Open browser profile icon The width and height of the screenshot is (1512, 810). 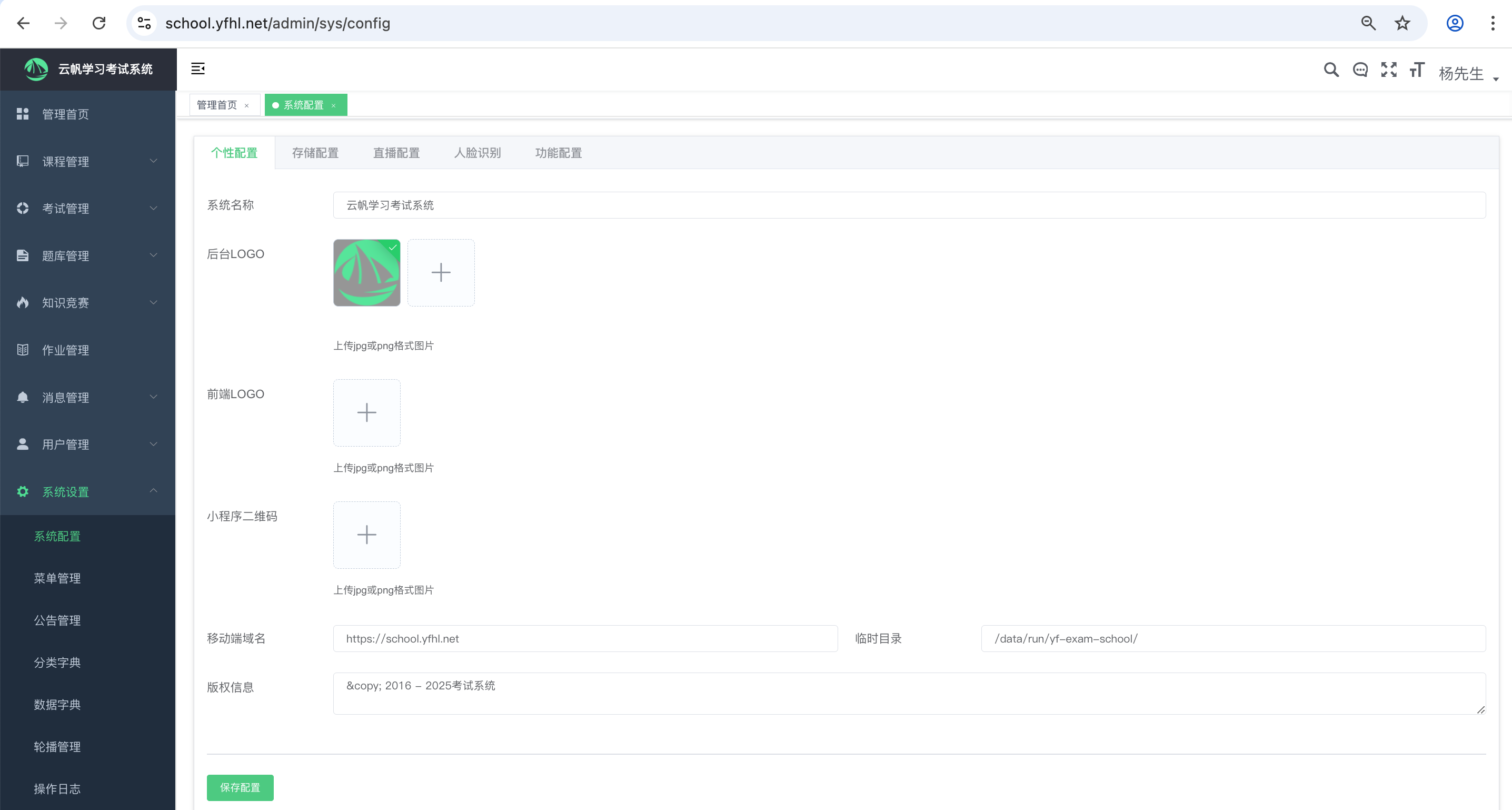[1455, 23]
